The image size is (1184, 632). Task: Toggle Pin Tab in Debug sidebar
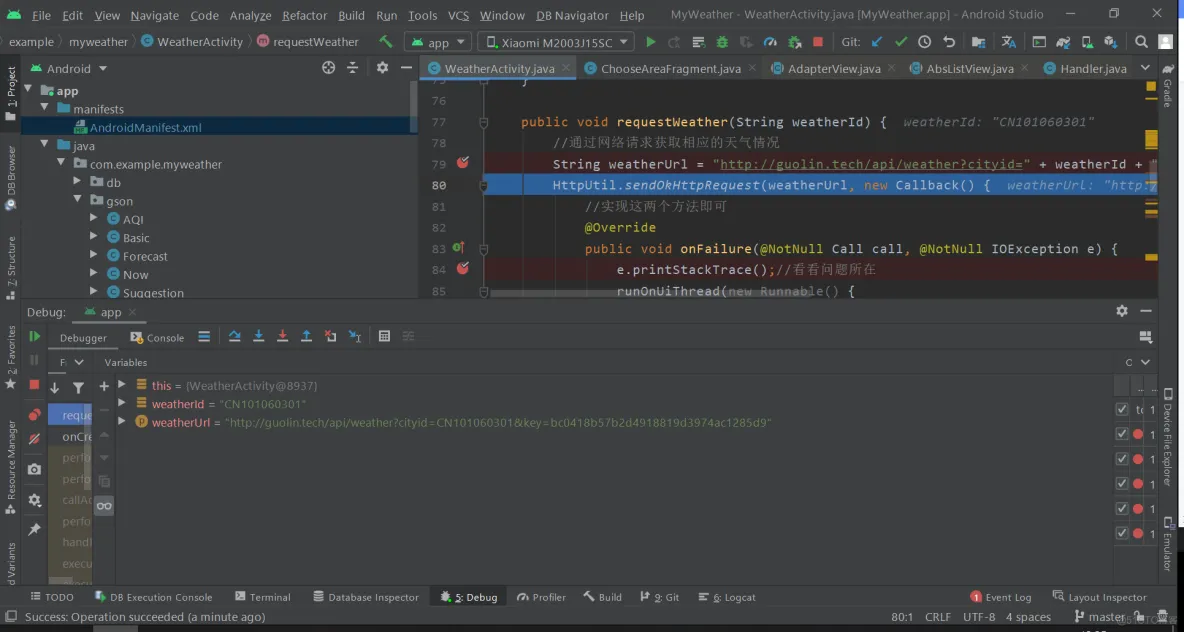(x=34, y=529)
